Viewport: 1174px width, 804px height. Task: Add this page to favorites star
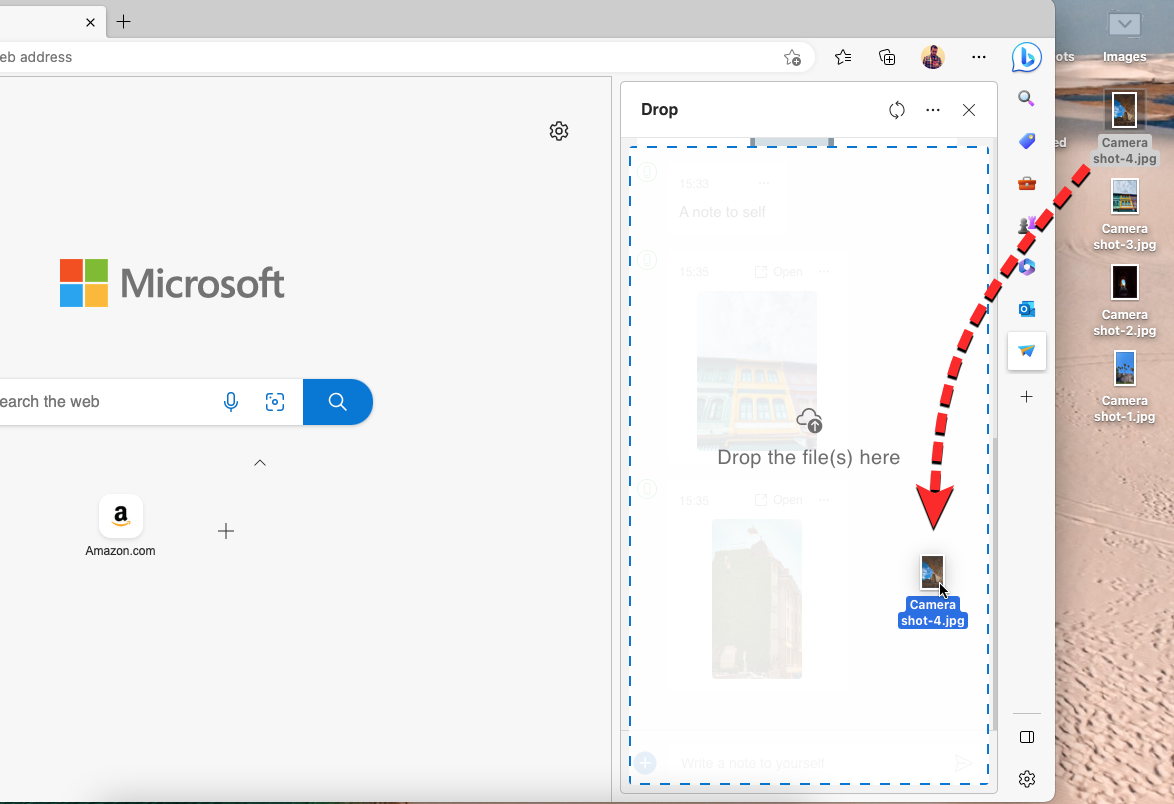click(792, 57)
